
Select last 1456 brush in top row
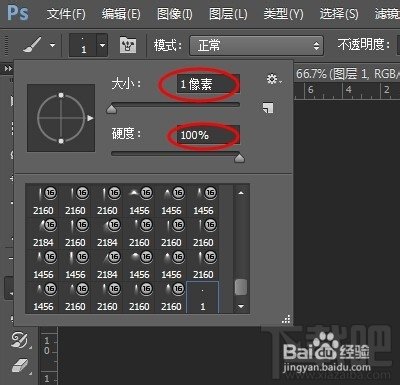pos(203,201)
